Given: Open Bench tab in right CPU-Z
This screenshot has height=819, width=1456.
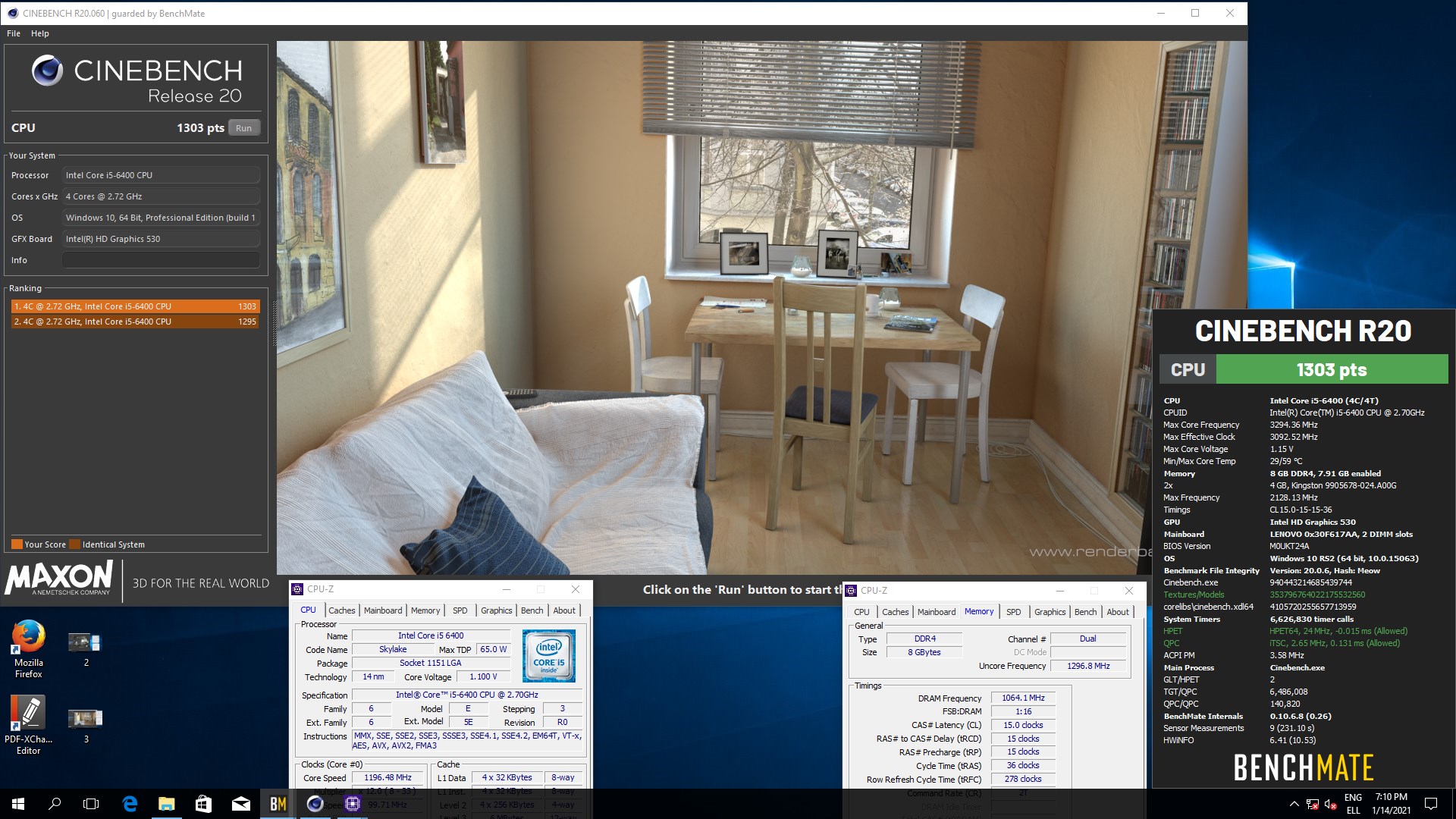Looking at the screenshot, I should pyautogui.click(x=1085, y=612).
